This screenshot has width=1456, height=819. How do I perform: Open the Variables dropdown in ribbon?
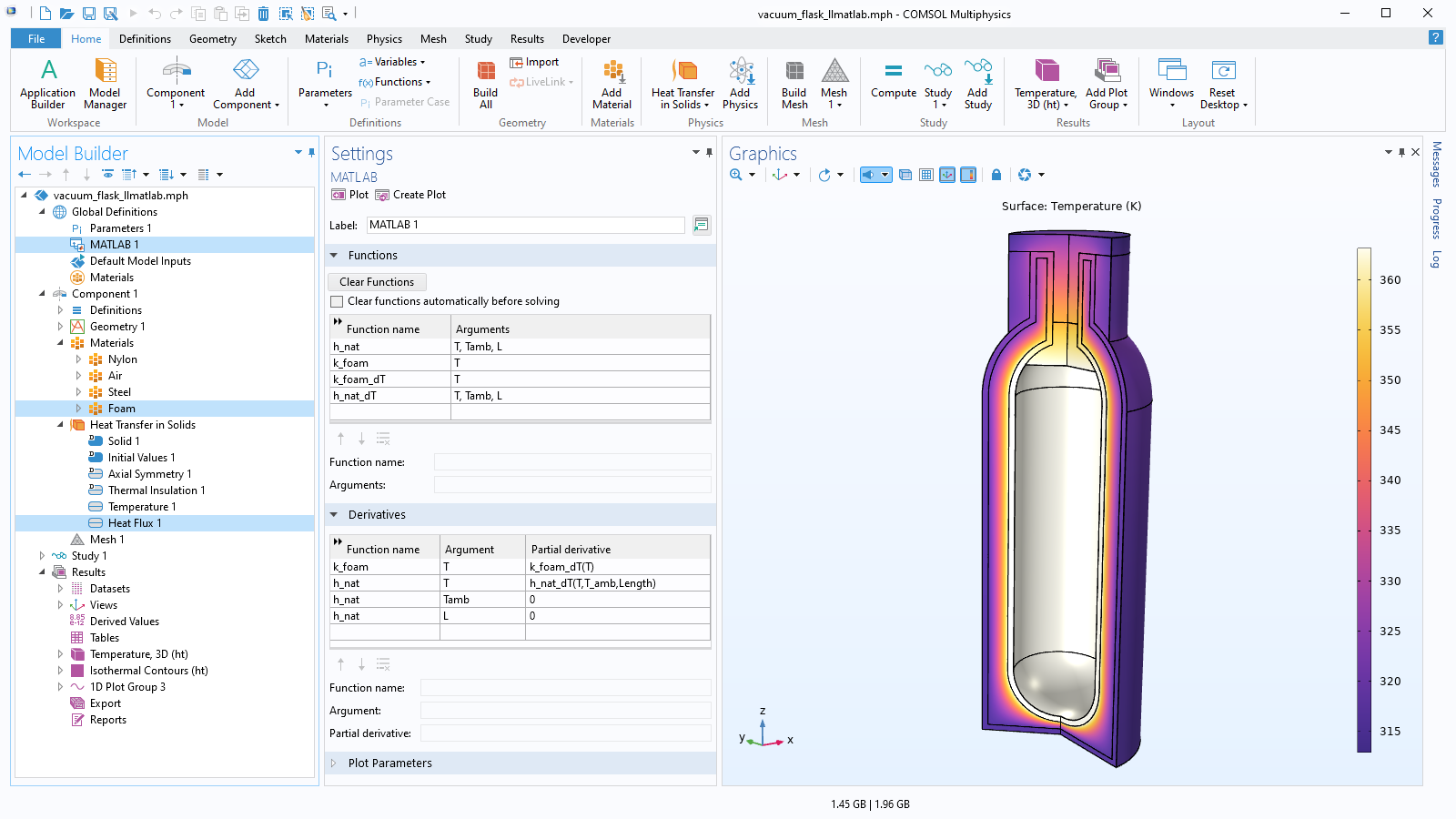pyautogui.click(x=392, y=62)
